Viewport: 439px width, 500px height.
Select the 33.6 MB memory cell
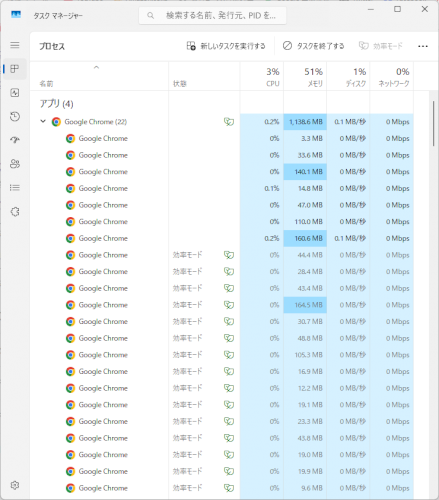(x=305, y=155)
